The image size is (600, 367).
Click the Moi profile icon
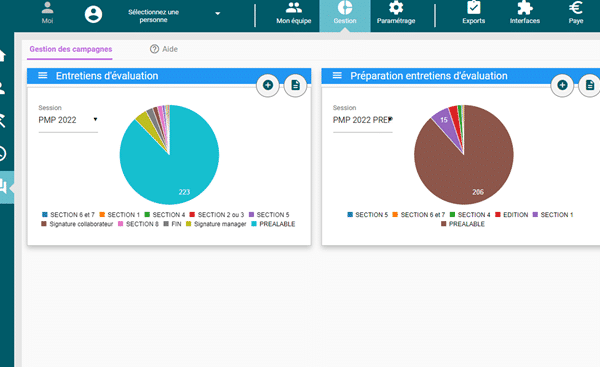[47, 8]
